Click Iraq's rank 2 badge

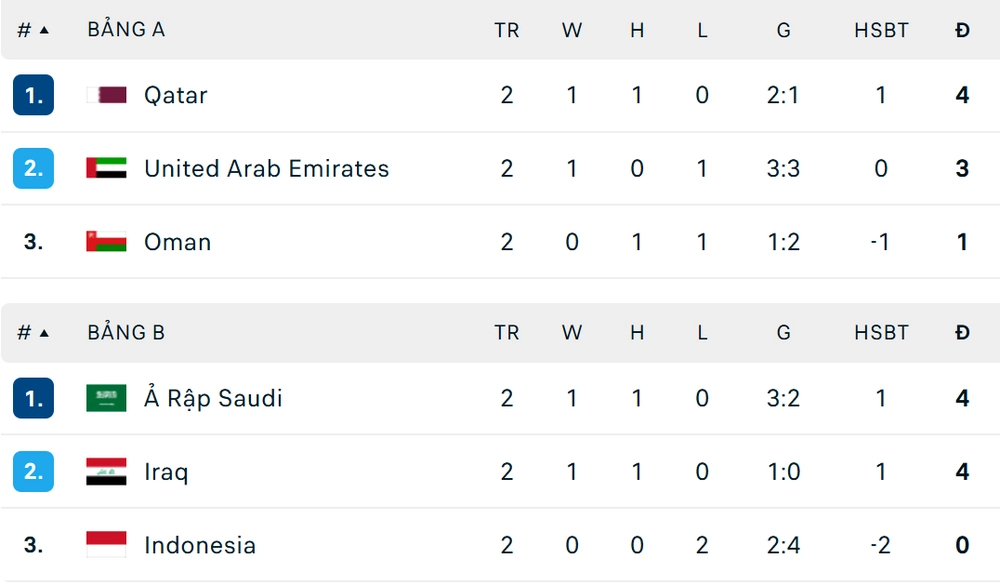(x=33, y=471)
